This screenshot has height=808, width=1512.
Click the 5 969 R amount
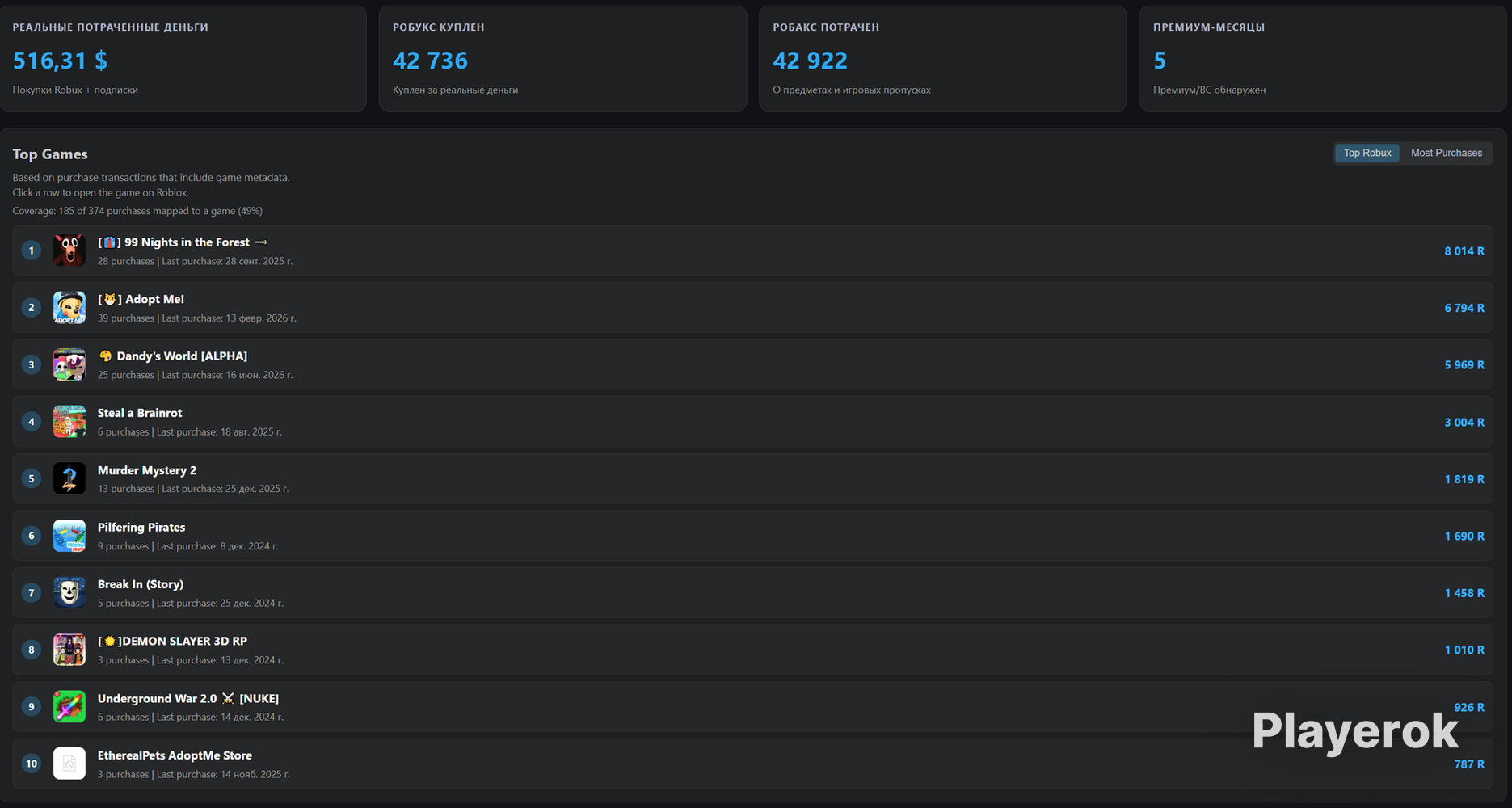coord(1464,365)
